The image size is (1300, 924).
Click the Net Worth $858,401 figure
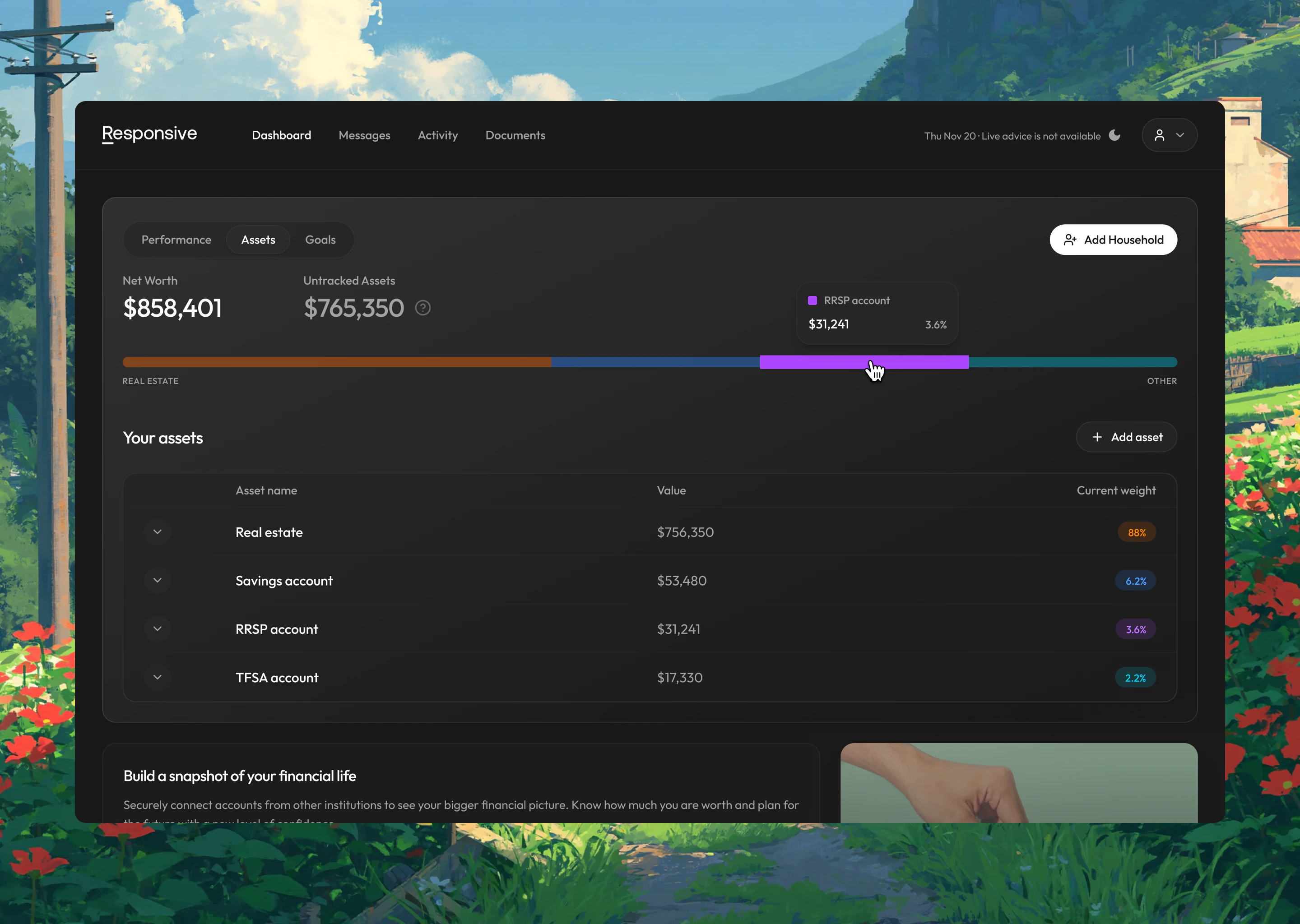coord(172,308)
